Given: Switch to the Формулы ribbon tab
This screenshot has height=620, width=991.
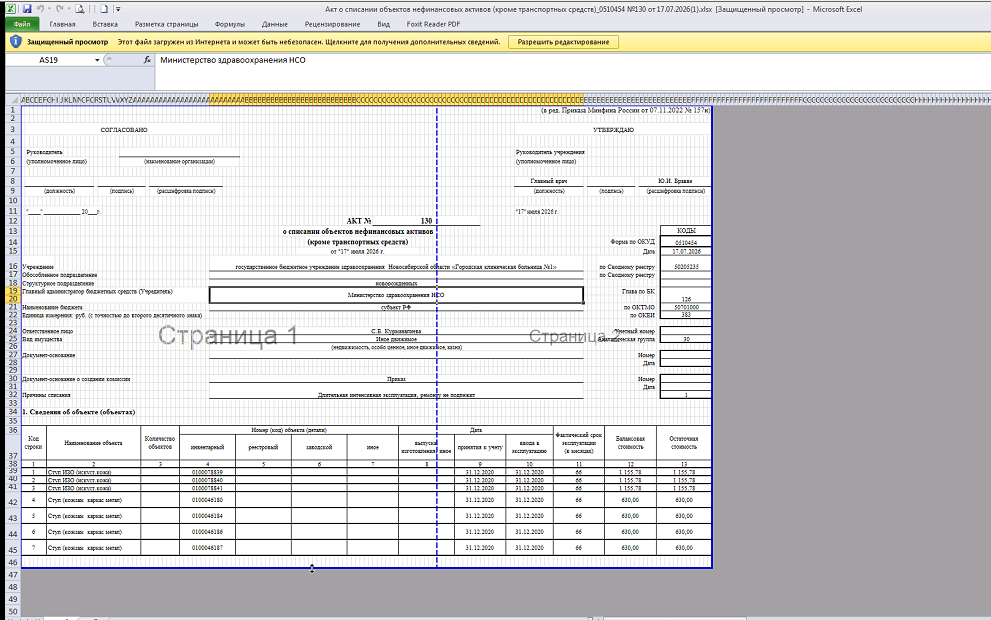Looking at the screenshot, I should point(229,24).
